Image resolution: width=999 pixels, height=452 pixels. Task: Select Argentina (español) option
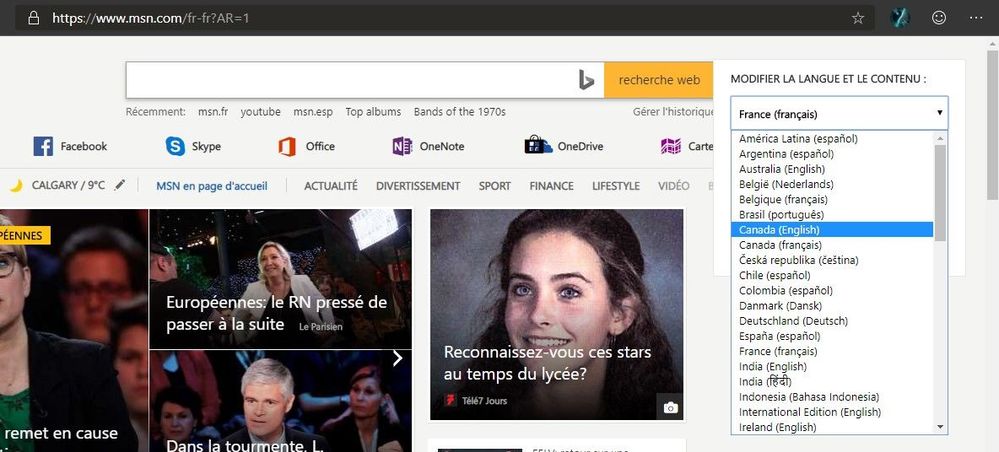click(832, 154)
